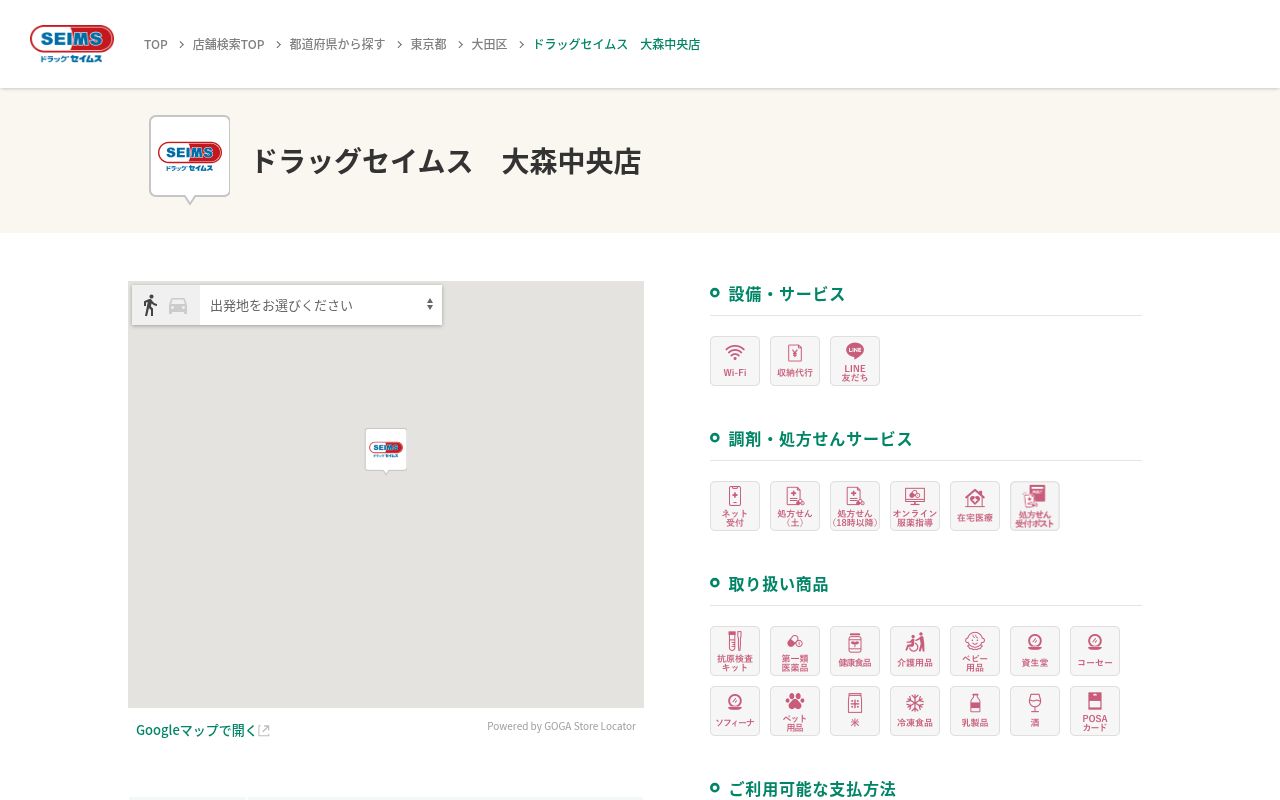
Task: Open in Google Maps link
Action: point(203,730)
